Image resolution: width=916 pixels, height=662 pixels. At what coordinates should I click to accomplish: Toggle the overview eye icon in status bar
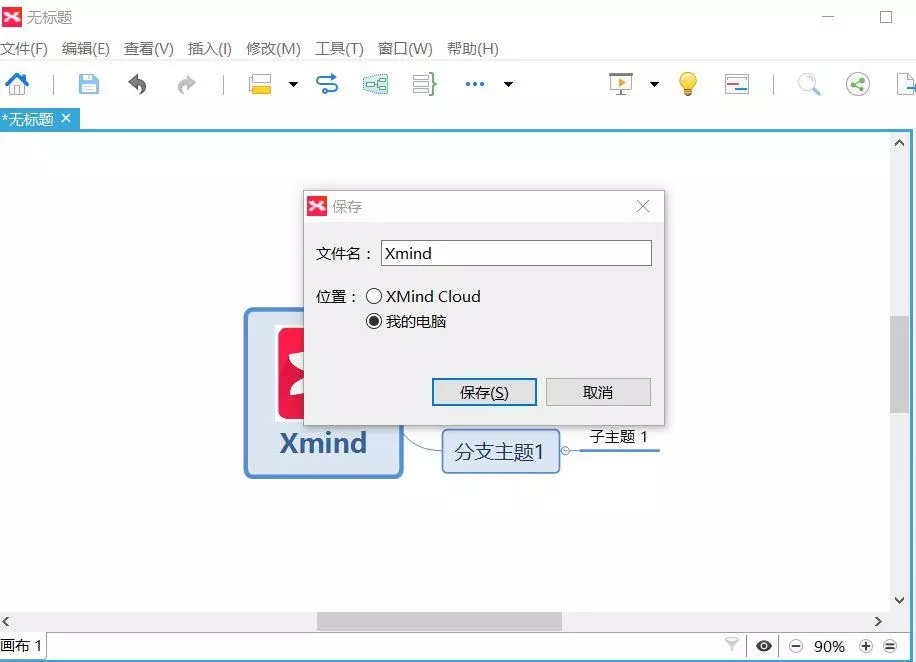[x=764, y=646]
